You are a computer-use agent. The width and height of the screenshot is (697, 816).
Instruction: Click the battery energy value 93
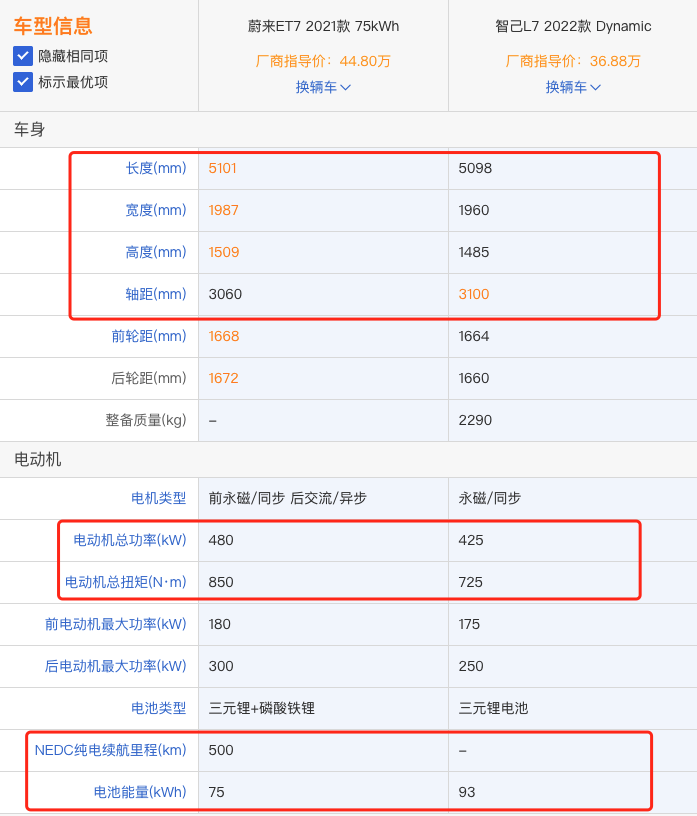coord(466,792)
